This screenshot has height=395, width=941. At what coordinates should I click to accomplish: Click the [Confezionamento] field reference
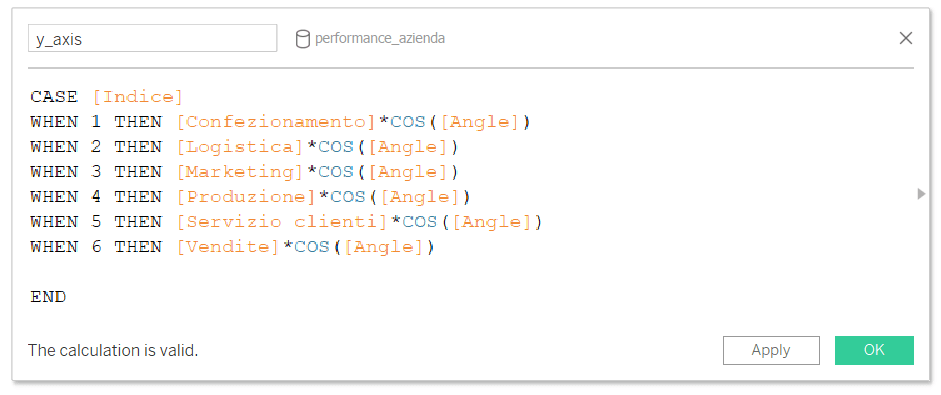click(277, 122)
